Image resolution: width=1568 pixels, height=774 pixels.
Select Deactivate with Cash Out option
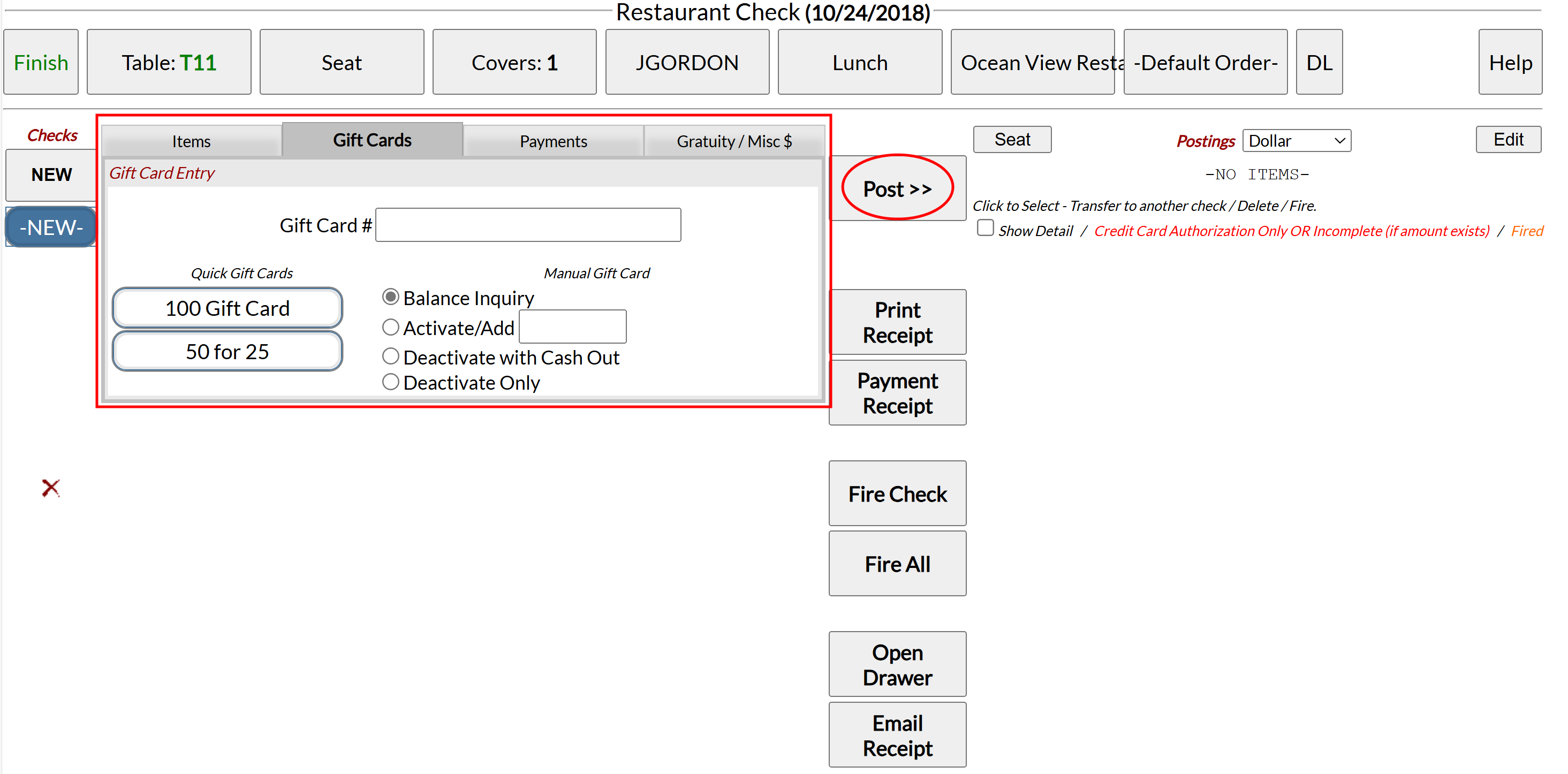pos(390,356)
